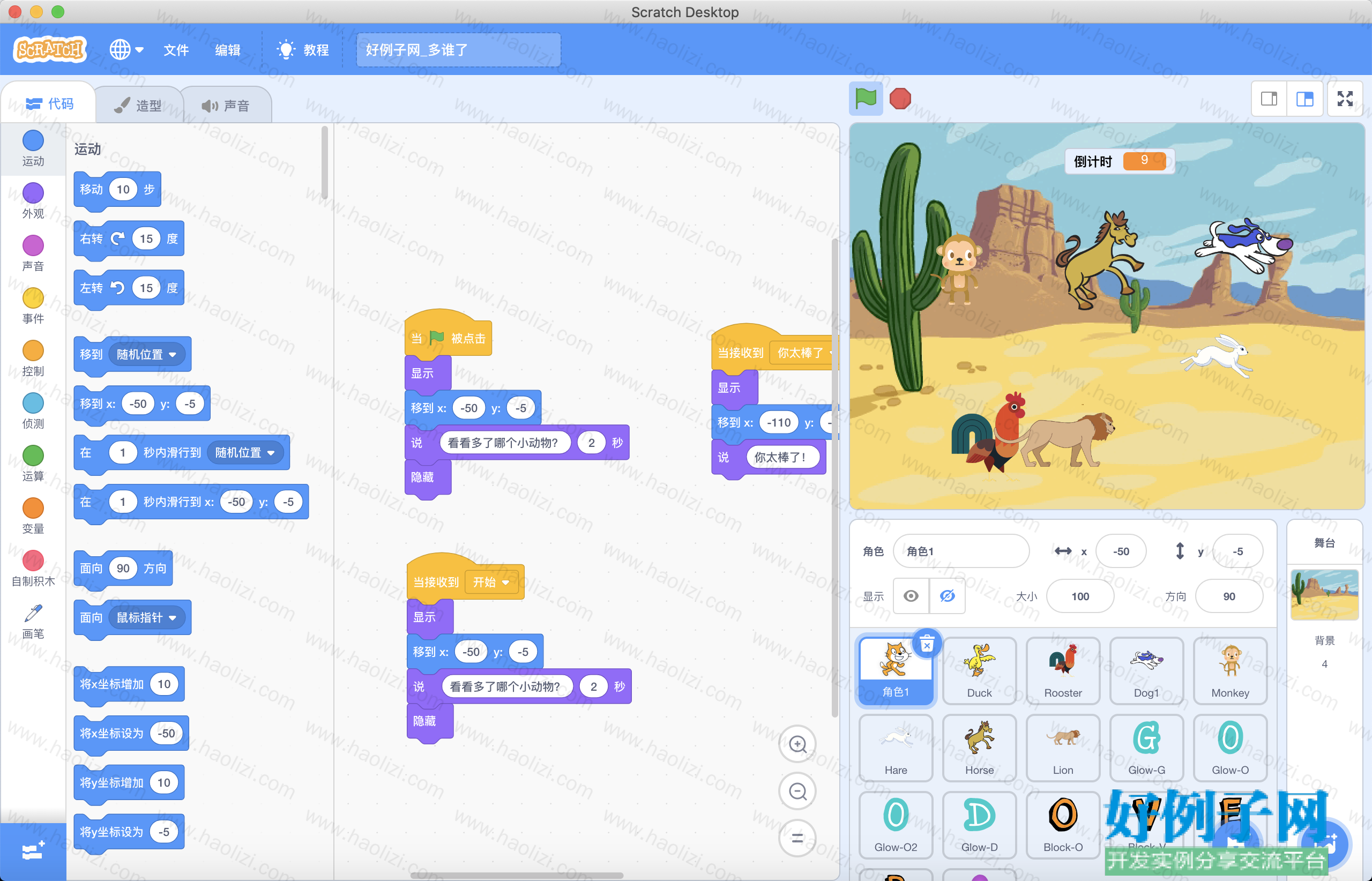Enter full screen stage mode
This screenshot has height=881, width=1372.
click(1345, 99)
